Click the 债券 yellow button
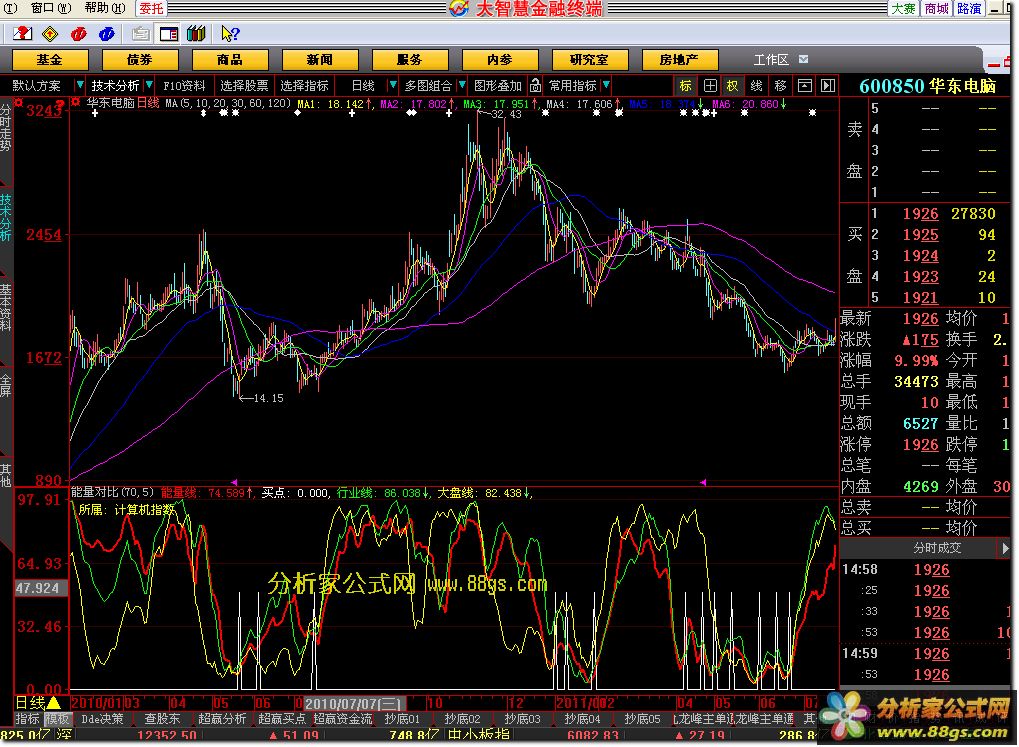Viewport: 1019px width, 747px height. (x=140, y=59)
